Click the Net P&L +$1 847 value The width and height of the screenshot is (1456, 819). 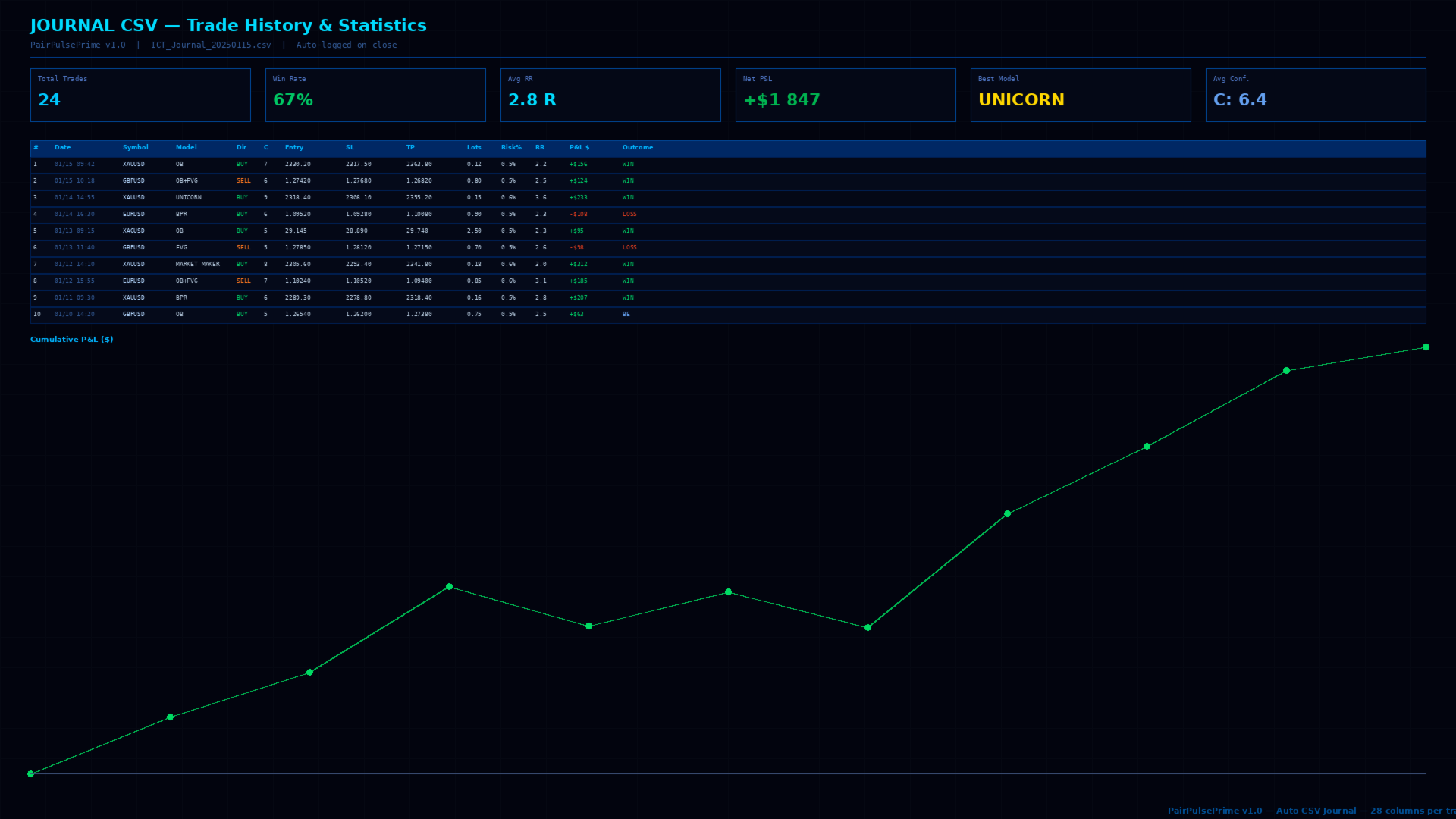click(x=781, y=100)
